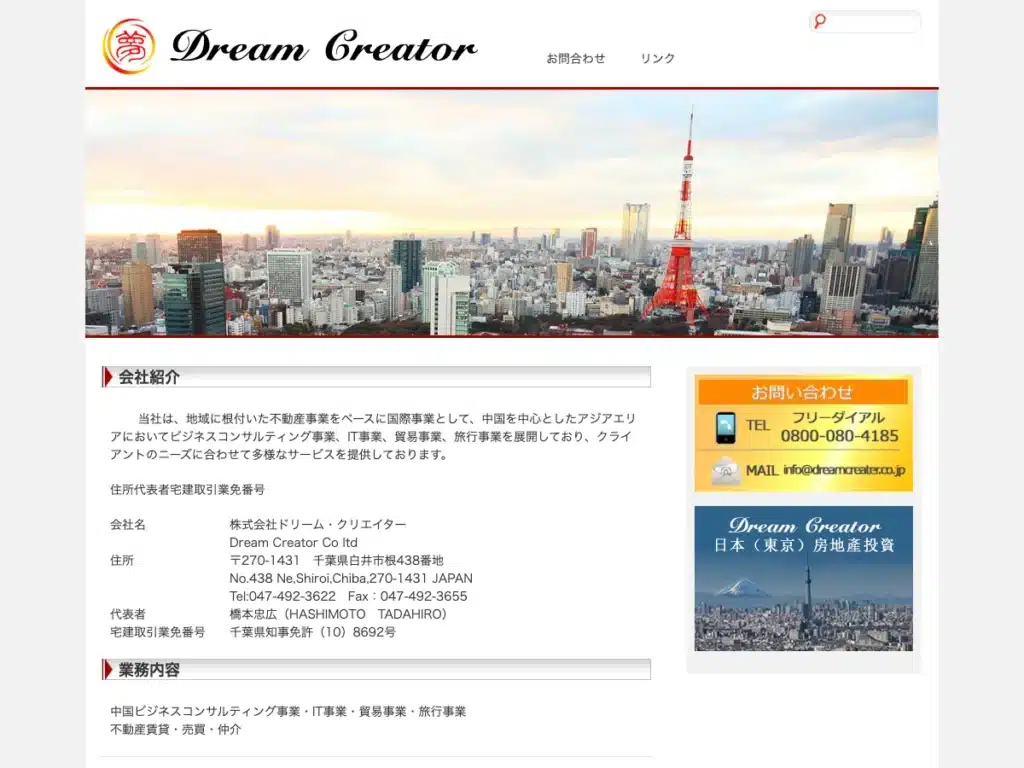Click the English address No.438 Ne,Shiroi,Chiba
This screenshot has height=768, width=1024.
pyautogui.click(x=351, y=578)
